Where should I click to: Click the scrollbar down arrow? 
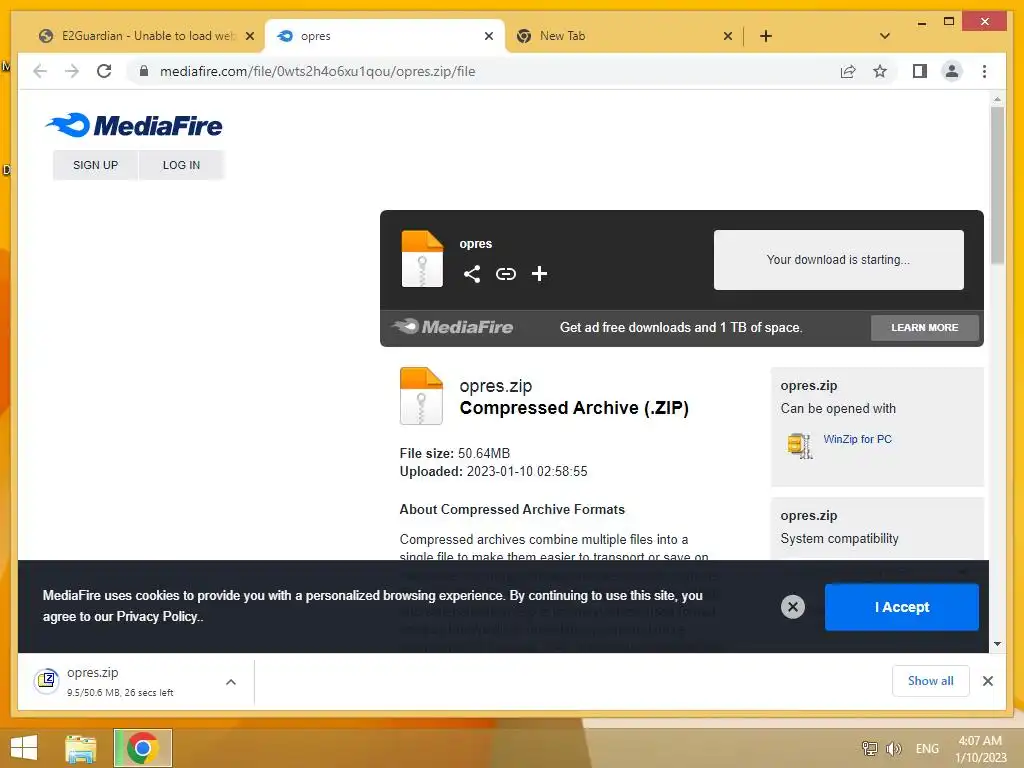[997, 644]
